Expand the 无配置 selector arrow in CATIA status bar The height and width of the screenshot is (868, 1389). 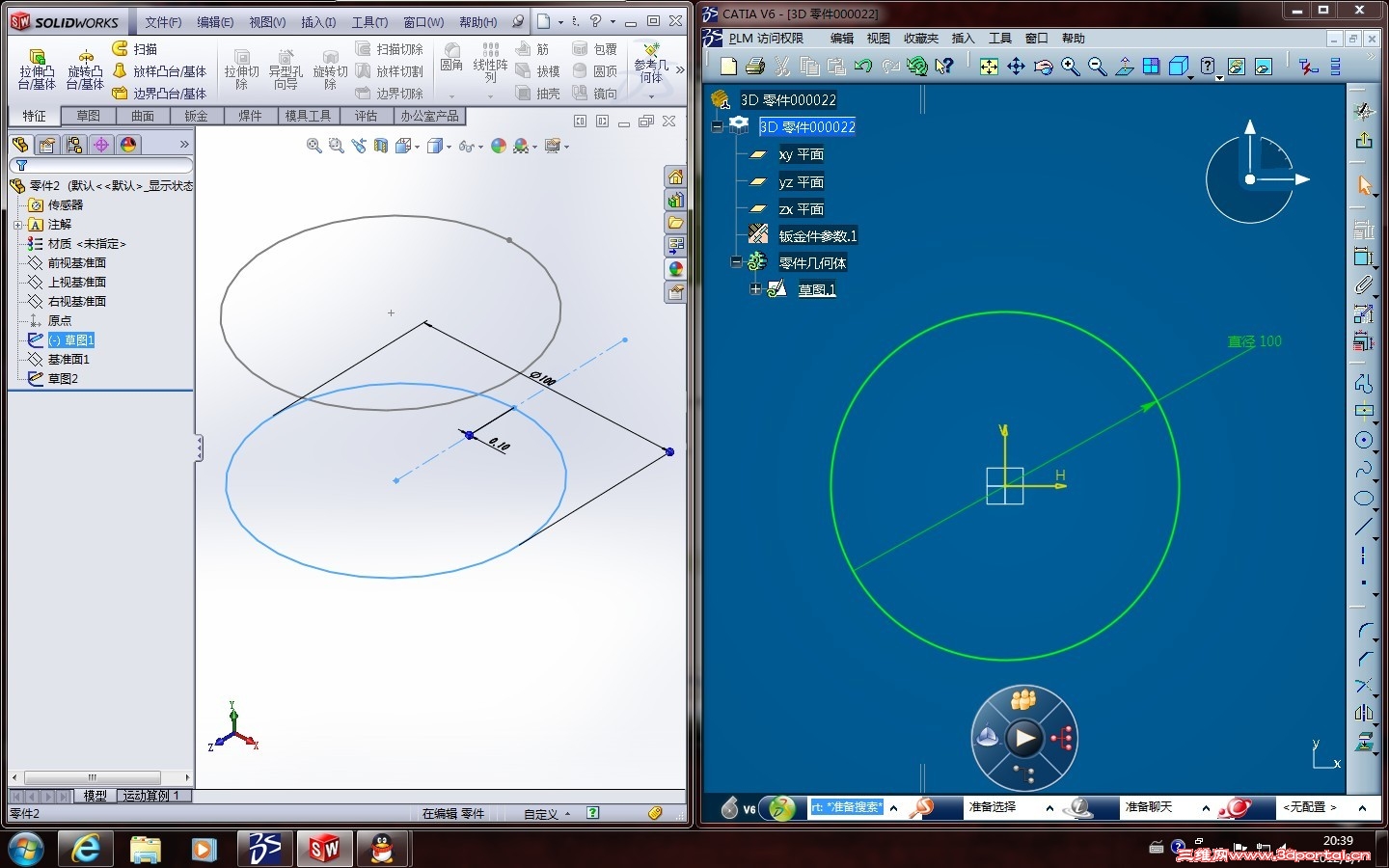point(1362,808)
